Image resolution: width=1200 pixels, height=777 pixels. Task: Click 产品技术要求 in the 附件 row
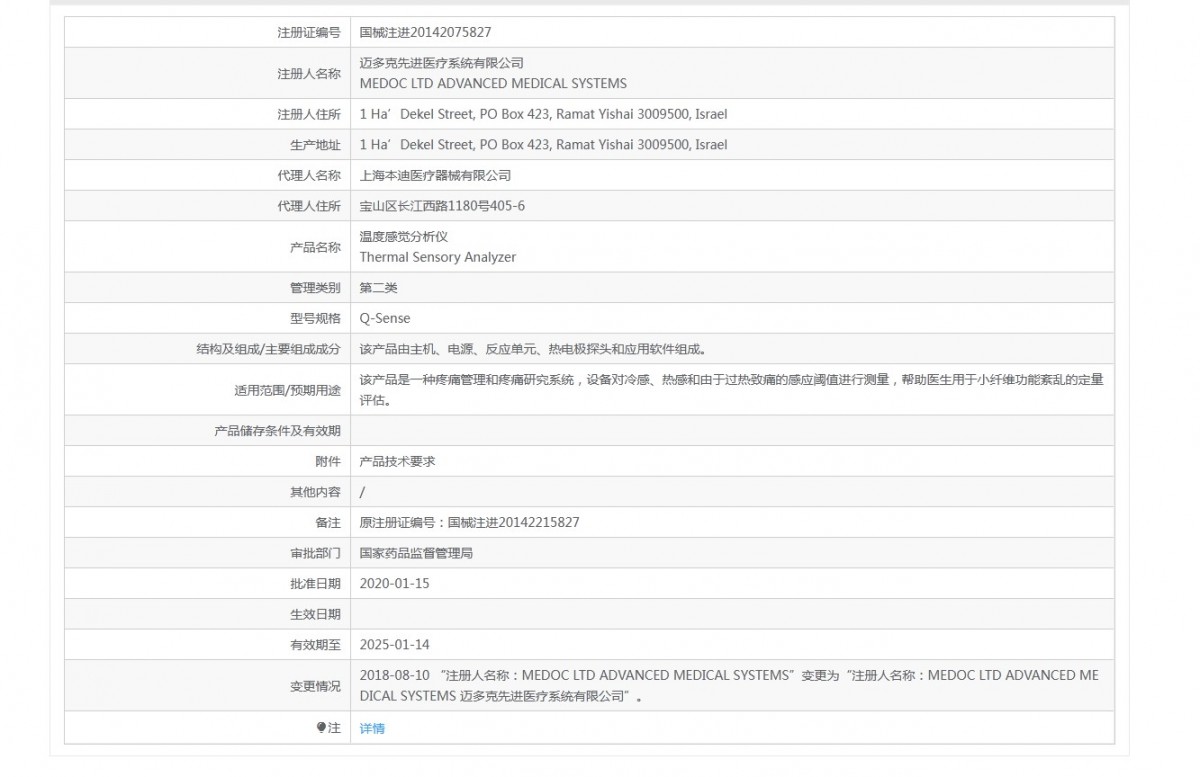[397, 461]
